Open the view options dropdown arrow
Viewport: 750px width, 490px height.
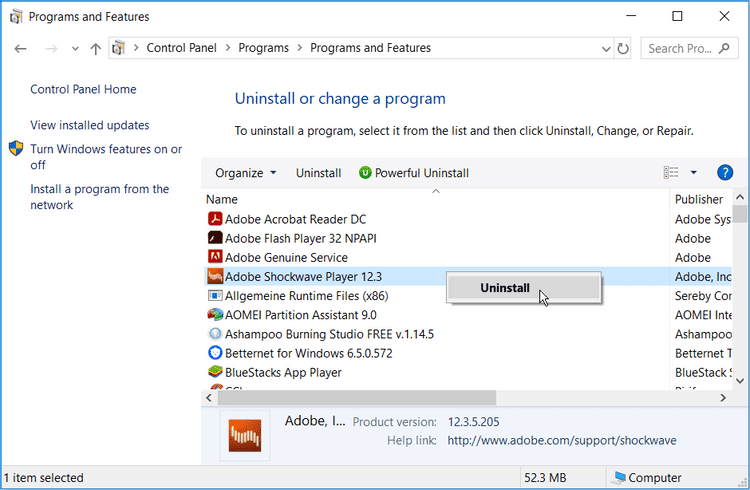[694, 172]
